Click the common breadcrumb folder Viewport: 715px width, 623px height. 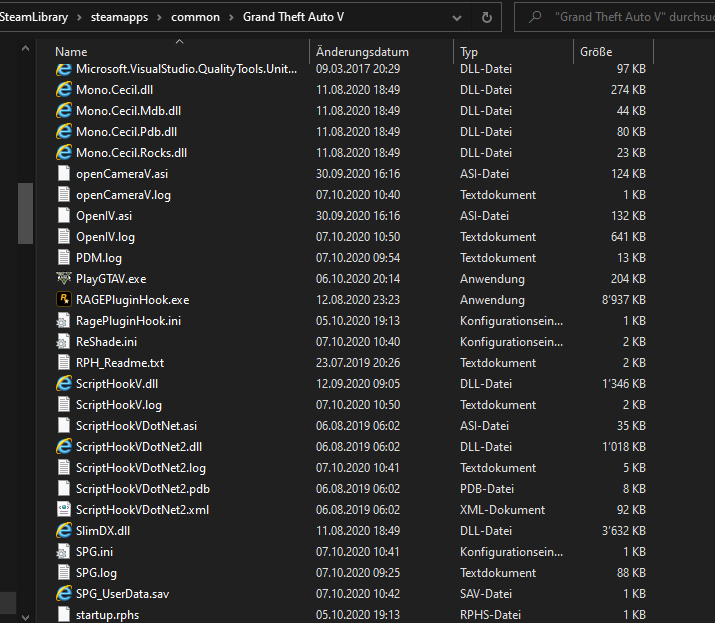coord(195,17)
